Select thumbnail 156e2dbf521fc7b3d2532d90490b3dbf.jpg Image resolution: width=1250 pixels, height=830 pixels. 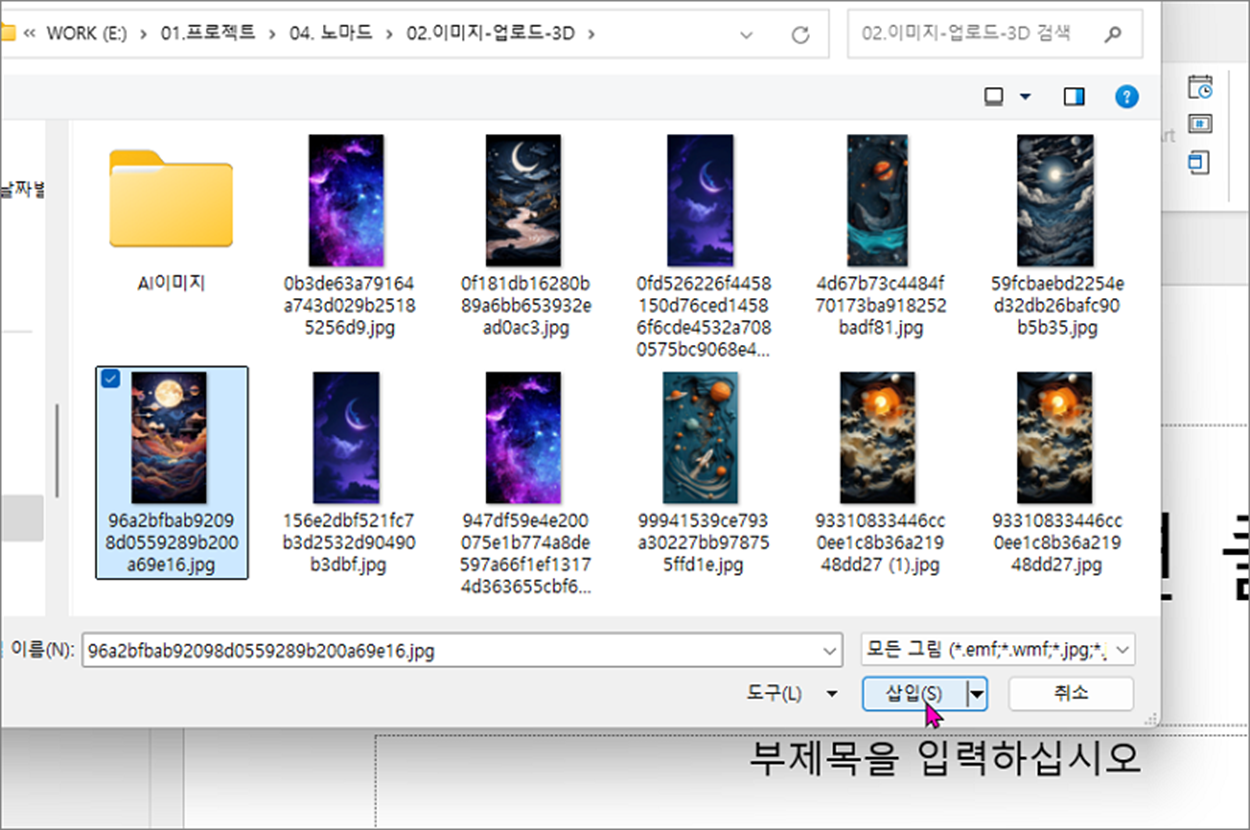(346, 437)
